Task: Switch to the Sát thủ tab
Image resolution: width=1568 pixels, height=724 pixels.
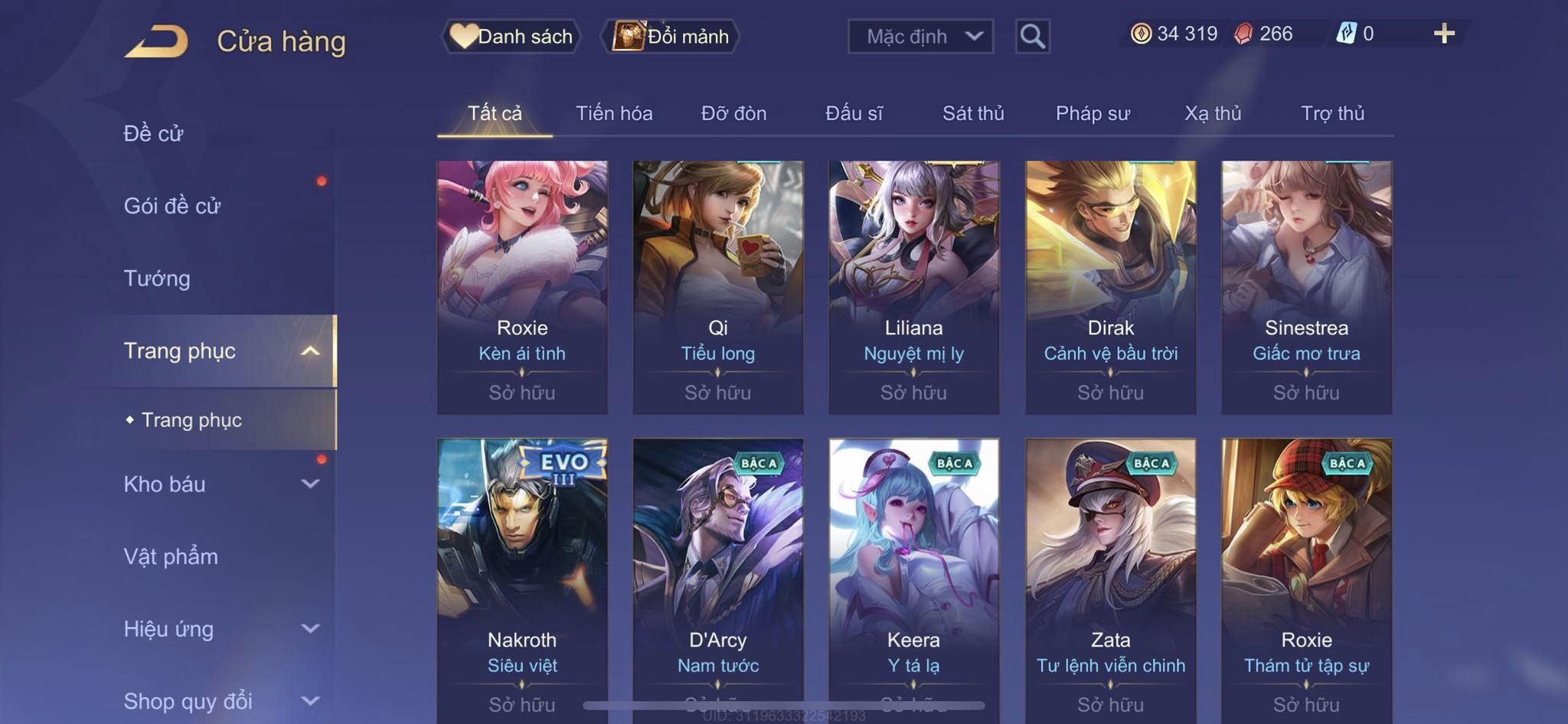Action: click(x=973, y=113)
